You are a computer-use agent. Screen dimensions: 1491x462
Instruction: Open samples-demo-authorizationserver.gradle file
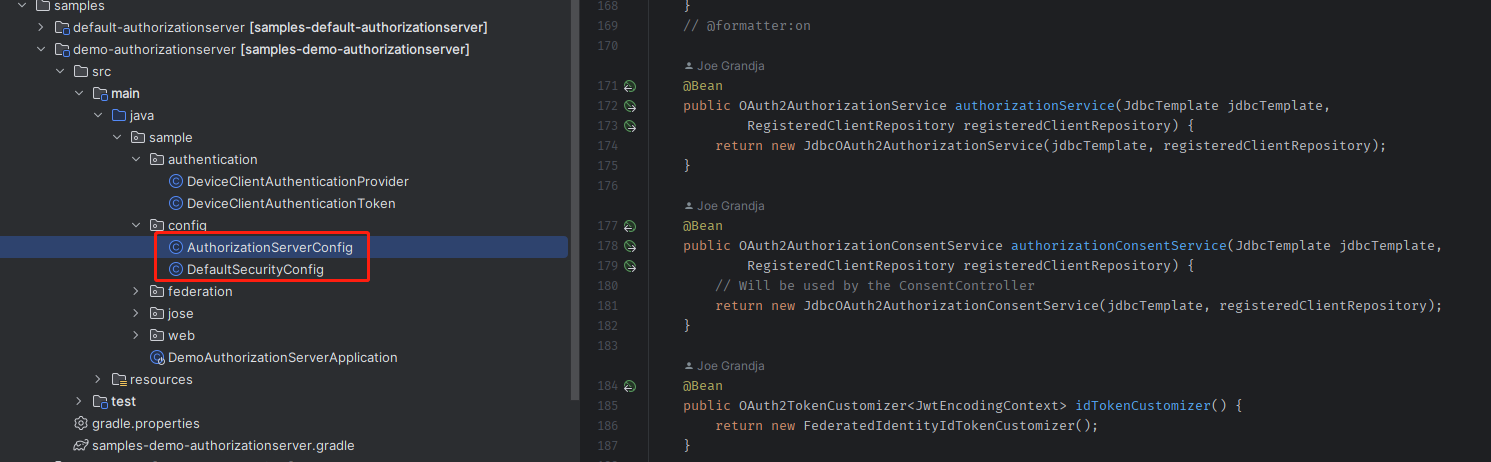point(223,445)
